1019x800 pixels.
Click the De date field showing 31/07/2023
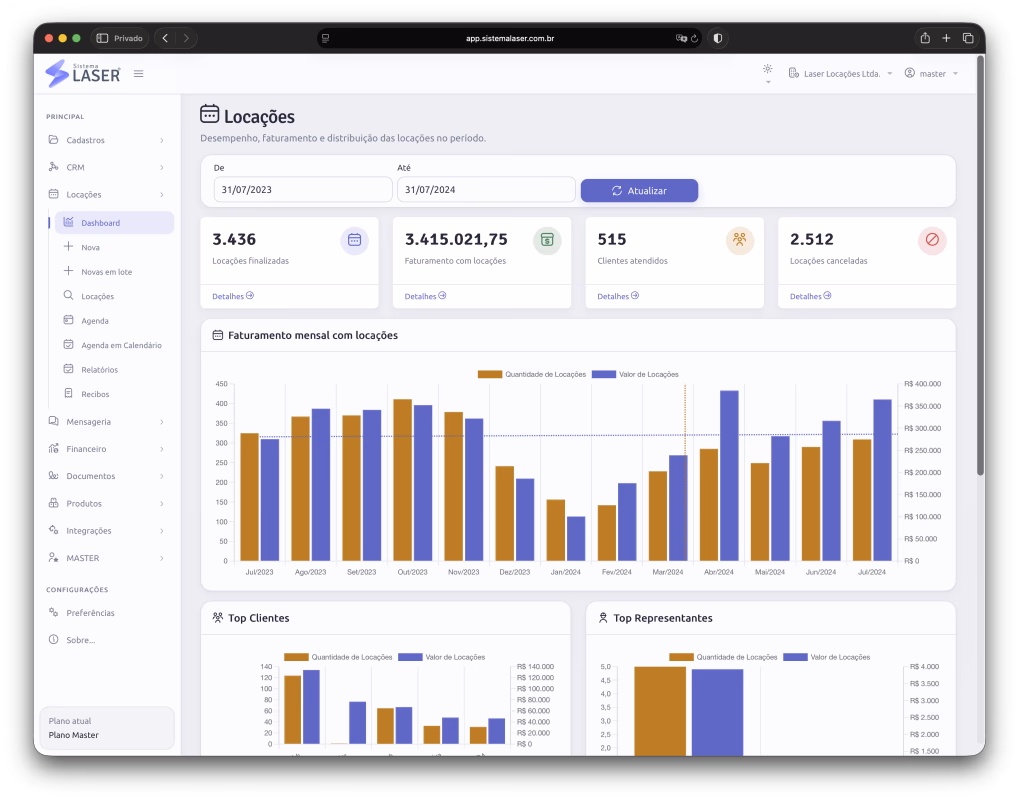pos(303,190)
